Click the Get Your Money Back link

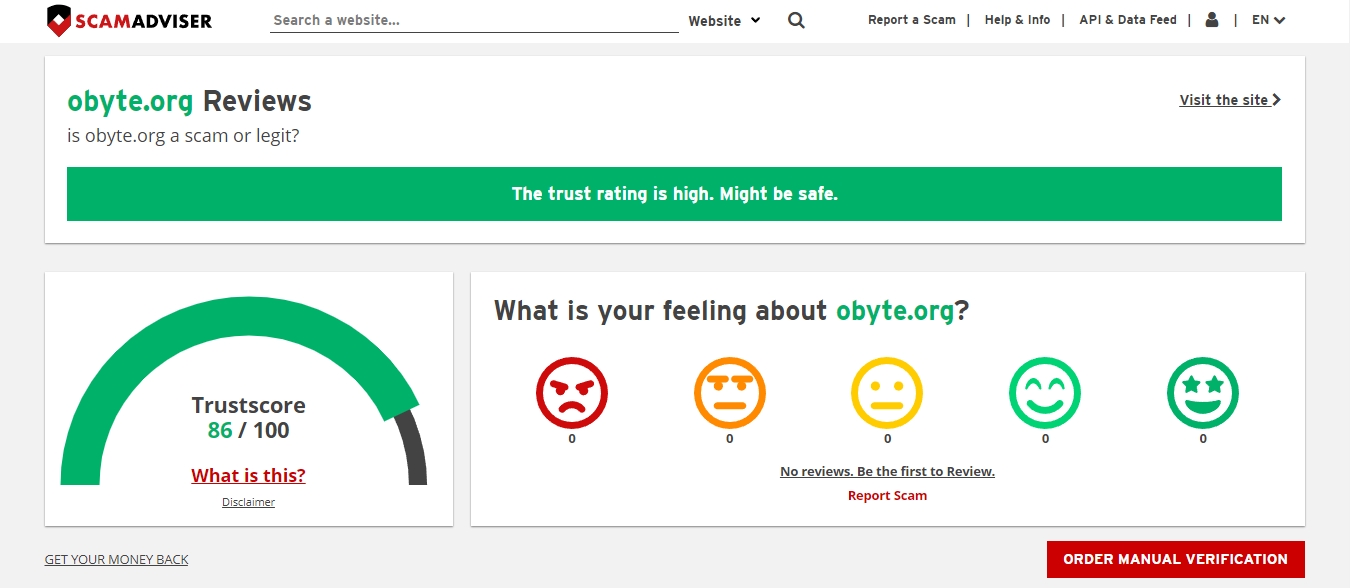pyautogui.click(x=116, y=560)
